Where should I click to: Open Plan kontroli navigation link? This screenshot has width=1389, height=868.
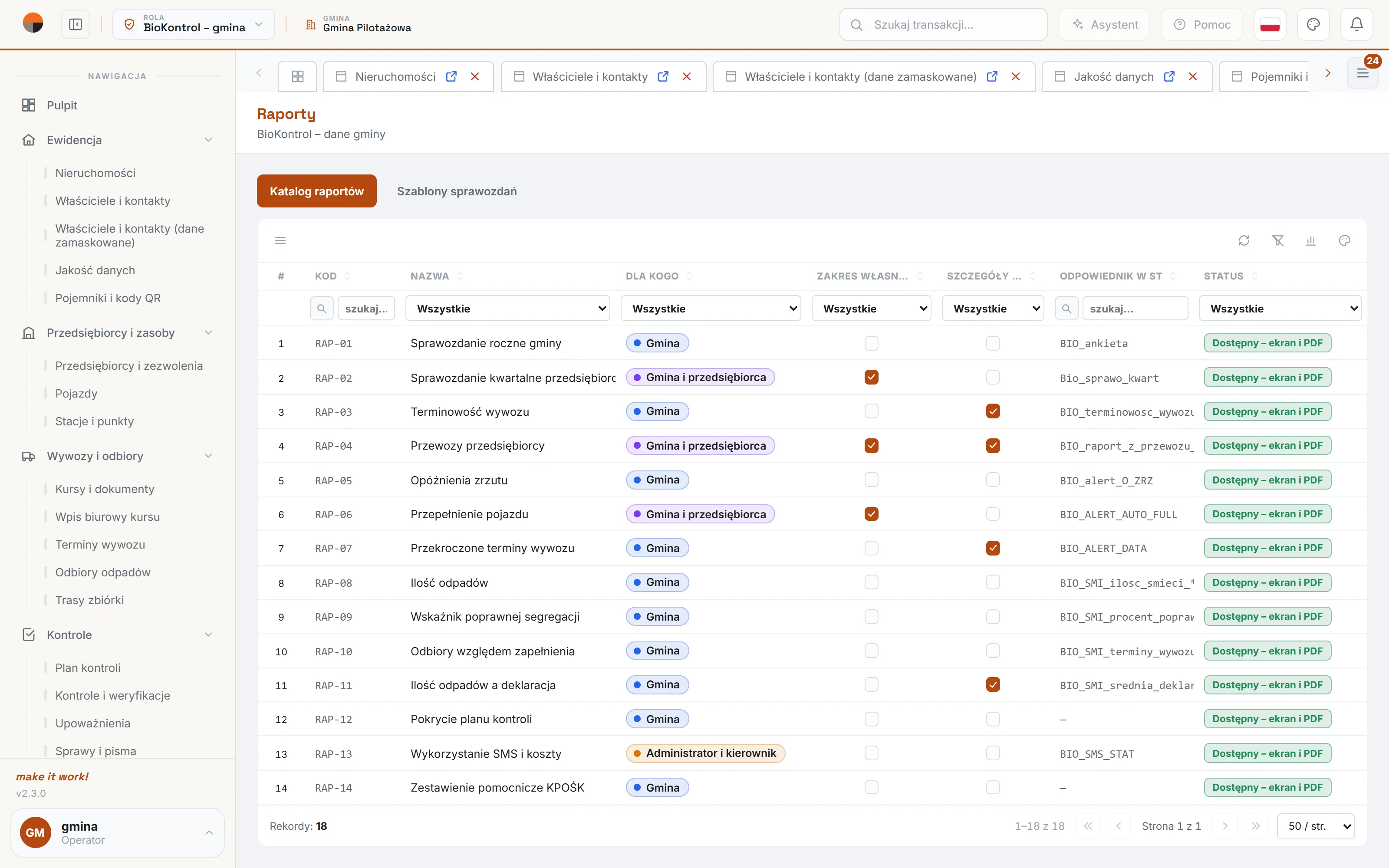88,667
